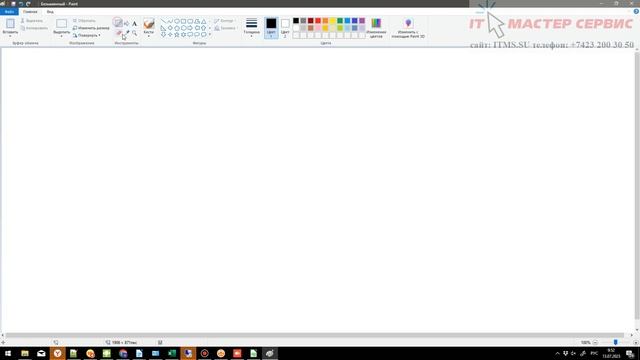Click the vertical scrollbar
The width and height of the screenshot is (640, 360).
pyautogui.click(x=637, y=186)
